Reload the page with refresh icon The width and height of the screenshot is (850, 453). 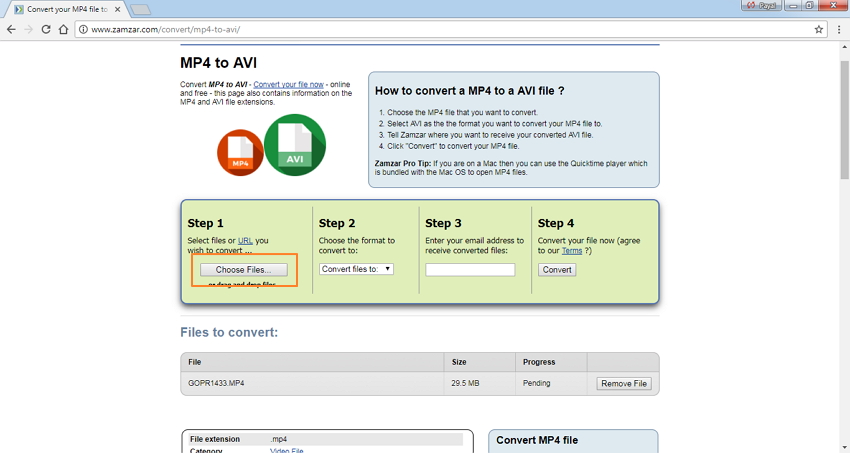coord(45,29)
